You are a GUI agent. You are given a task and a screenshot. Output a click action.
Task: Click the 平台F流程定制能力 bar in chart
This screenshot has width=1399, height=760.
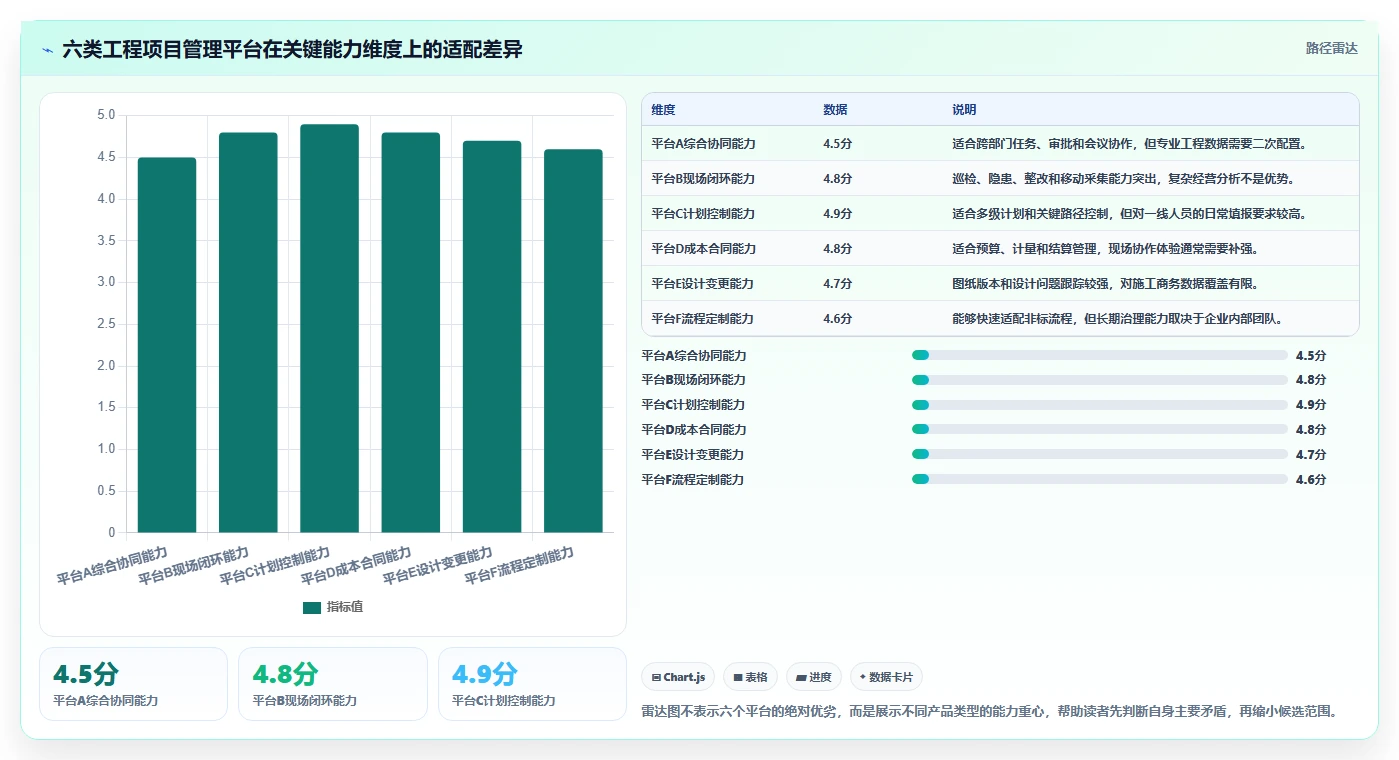coord(573,341)
